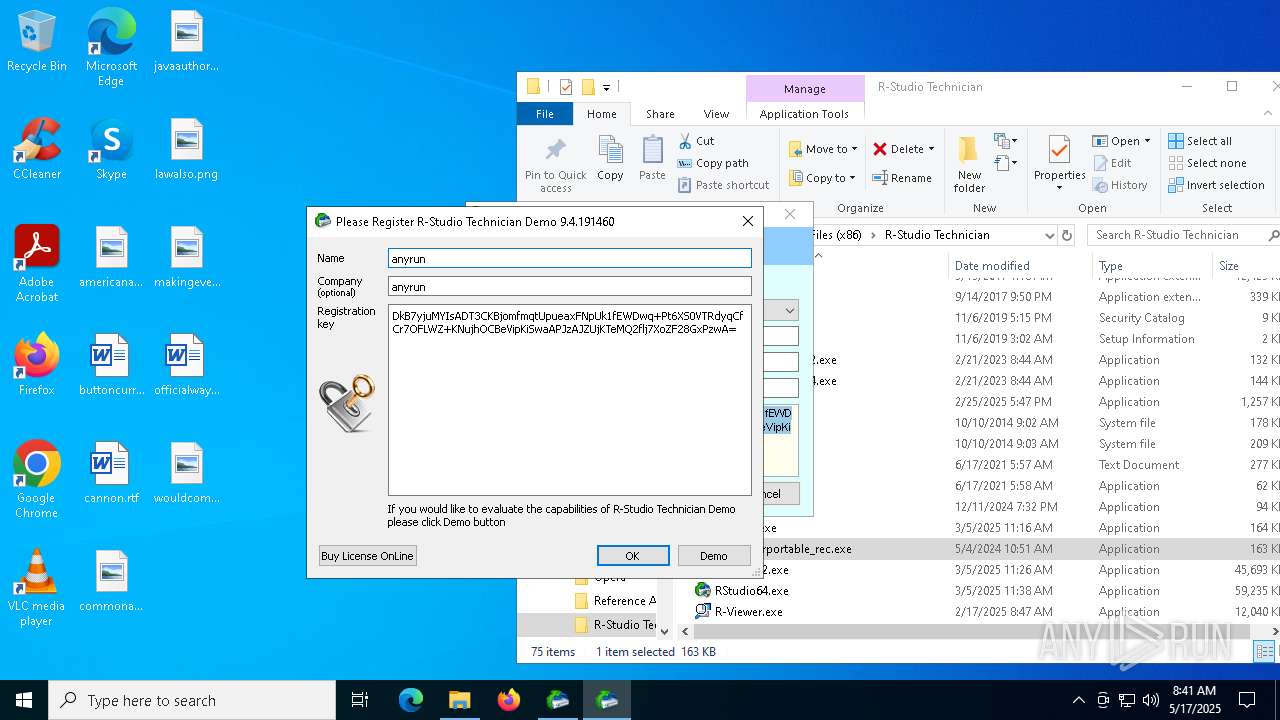
Task: Open the Application Tools tab
Action: point(804,114)
